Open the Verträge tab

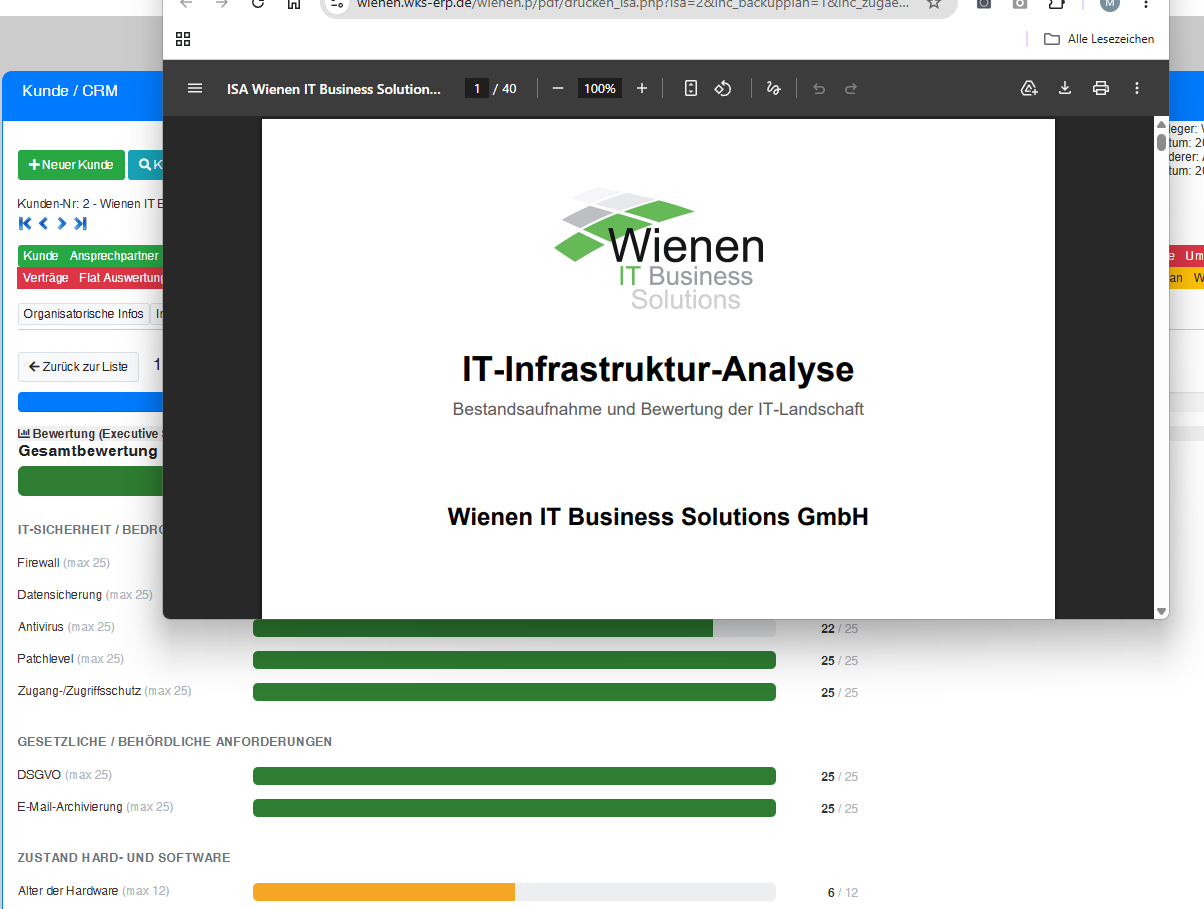(46, 278)
